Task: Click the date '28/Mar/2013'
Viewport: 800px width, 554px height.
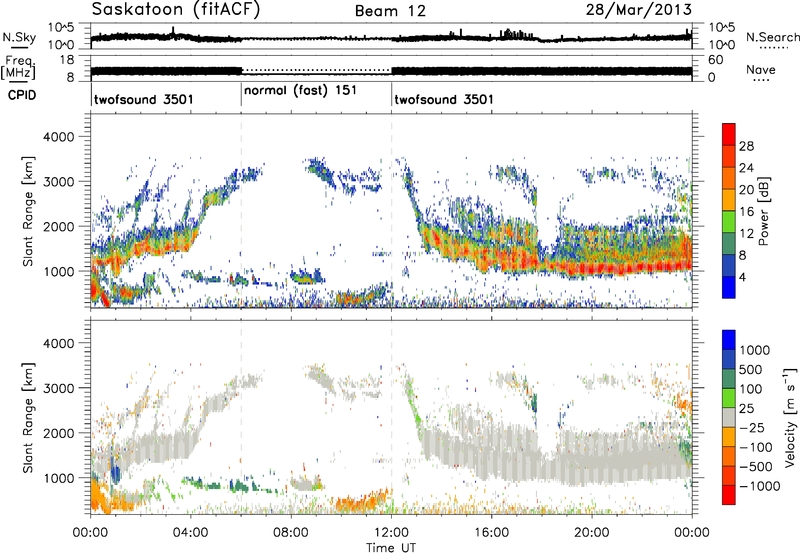Action: coord(639,10)
